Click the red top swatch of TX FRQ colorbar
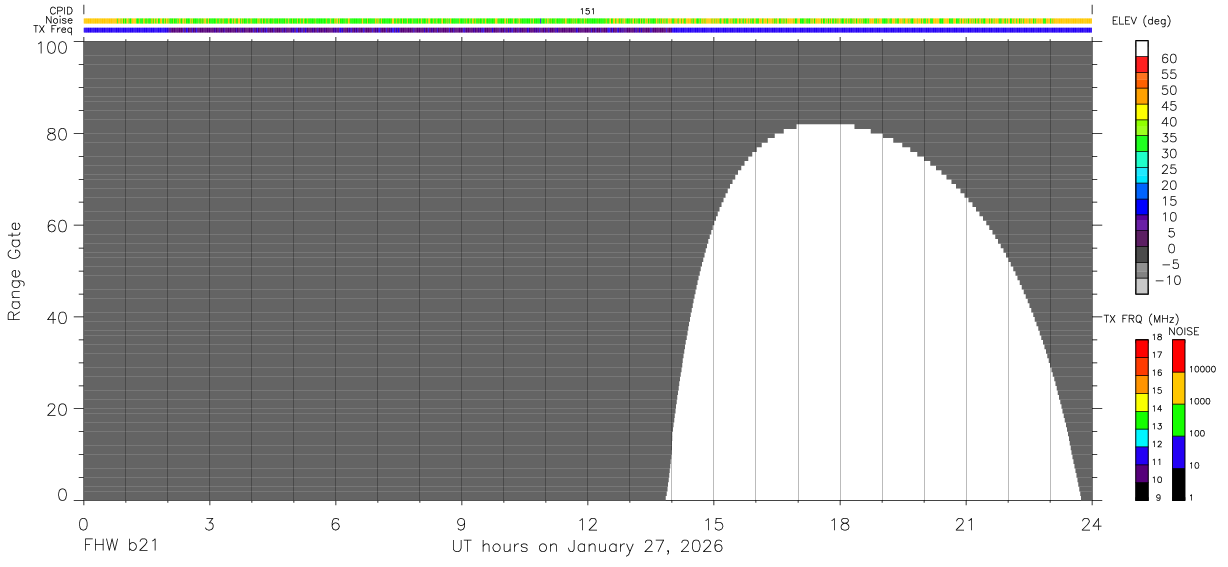This screenshot has width=1228, height=567. coord(1141,349)
